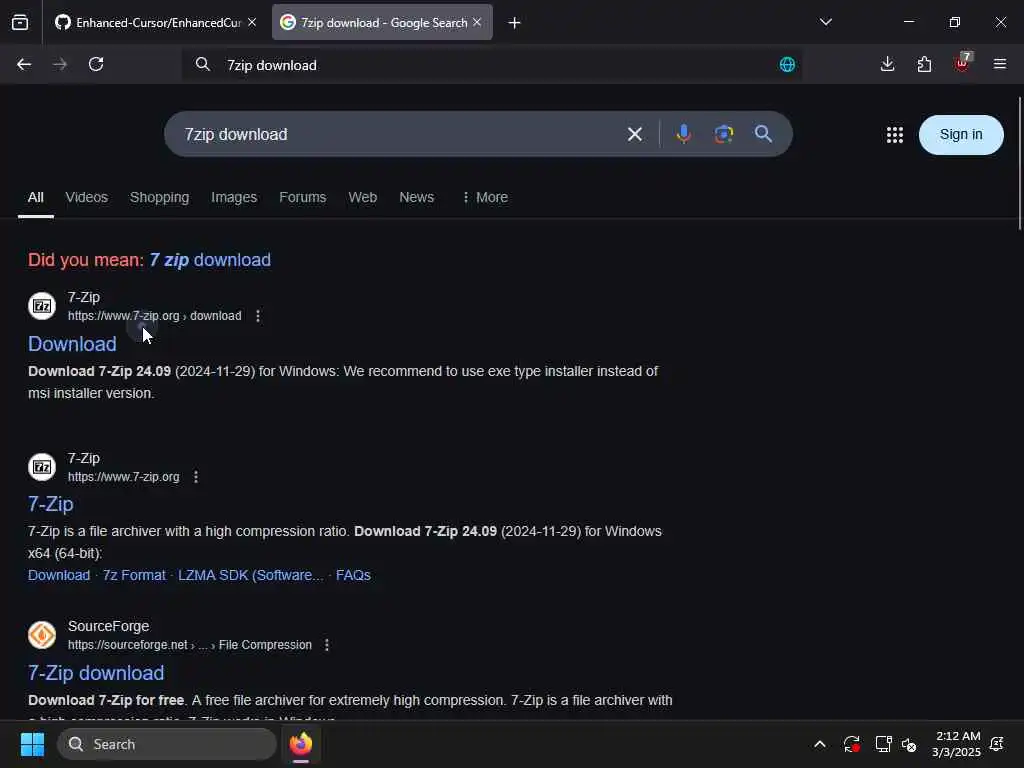Image resolution: width=1024 pixels, height=768 pixels.
Task: Switch to Videos results
Action: [x=86, y=197]
